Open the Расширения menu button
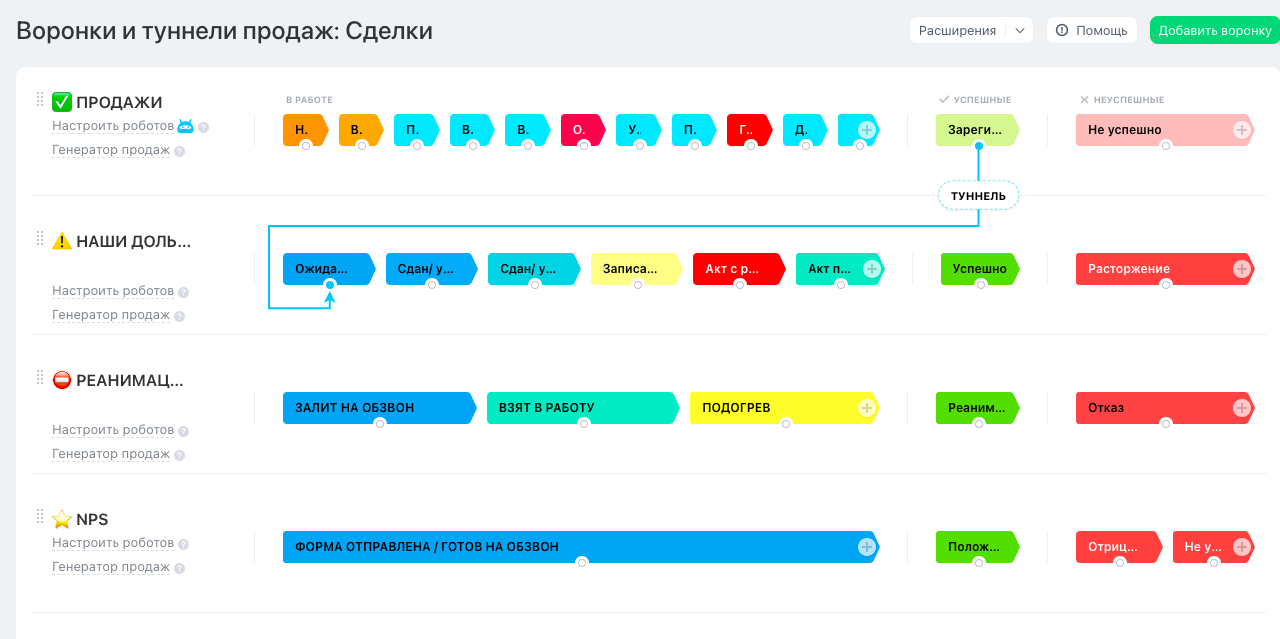Image resolution: width=1280 pixels, height=639 pixels. tap(958, 31)
